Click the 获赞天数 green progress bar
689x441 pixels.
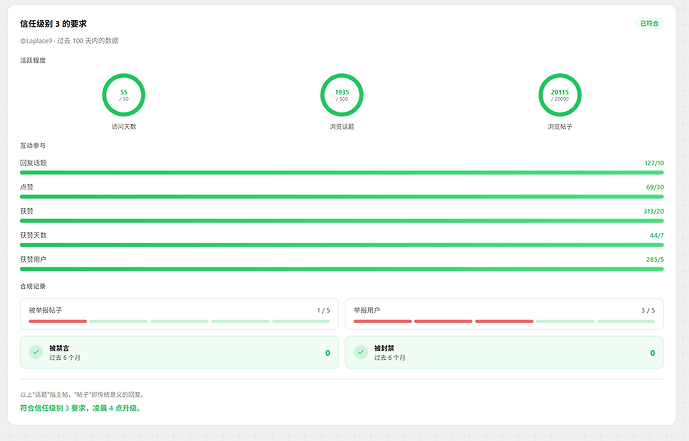tap(342, 245)
